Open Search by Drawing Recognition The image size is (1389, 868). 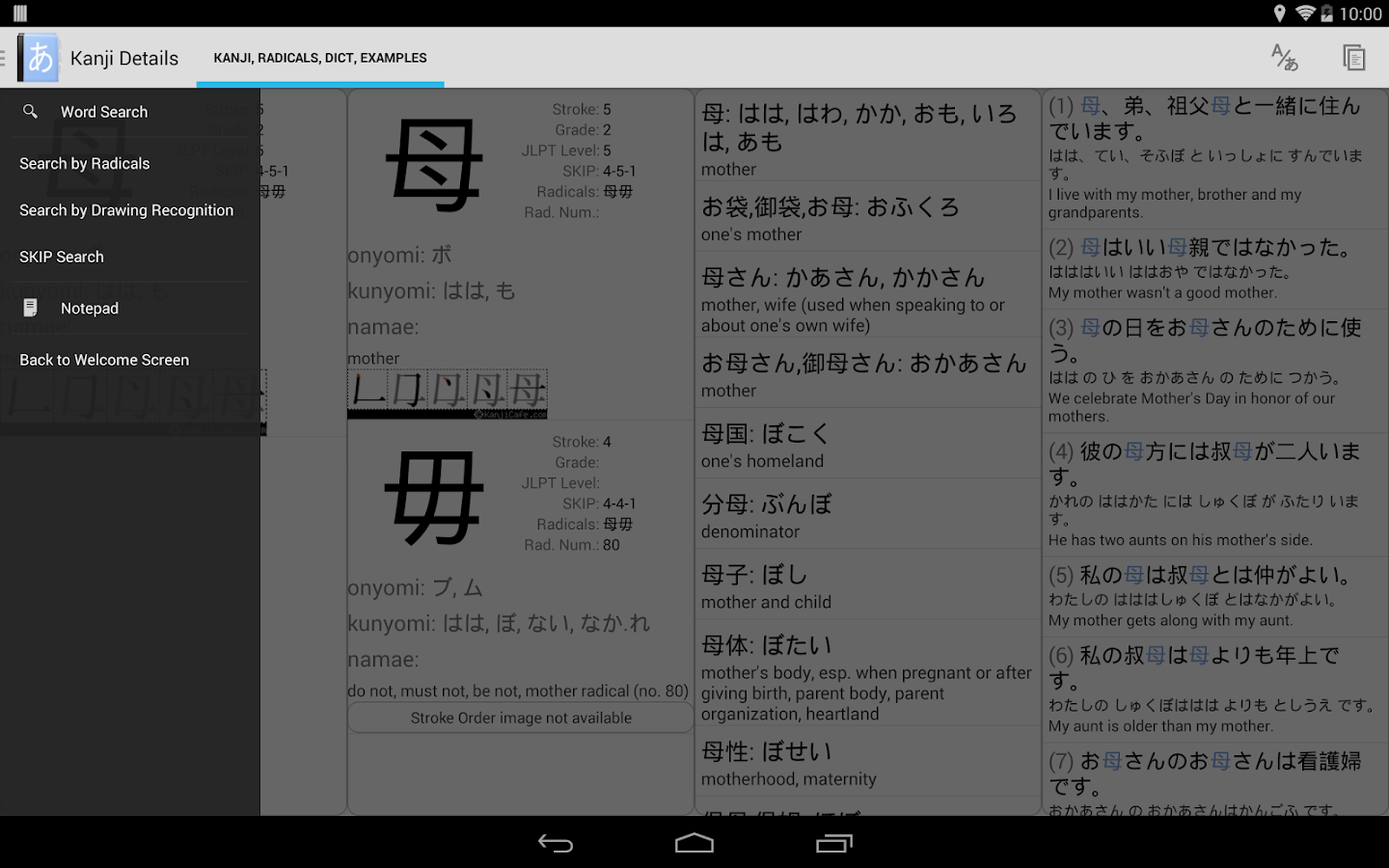coord(126,209)
